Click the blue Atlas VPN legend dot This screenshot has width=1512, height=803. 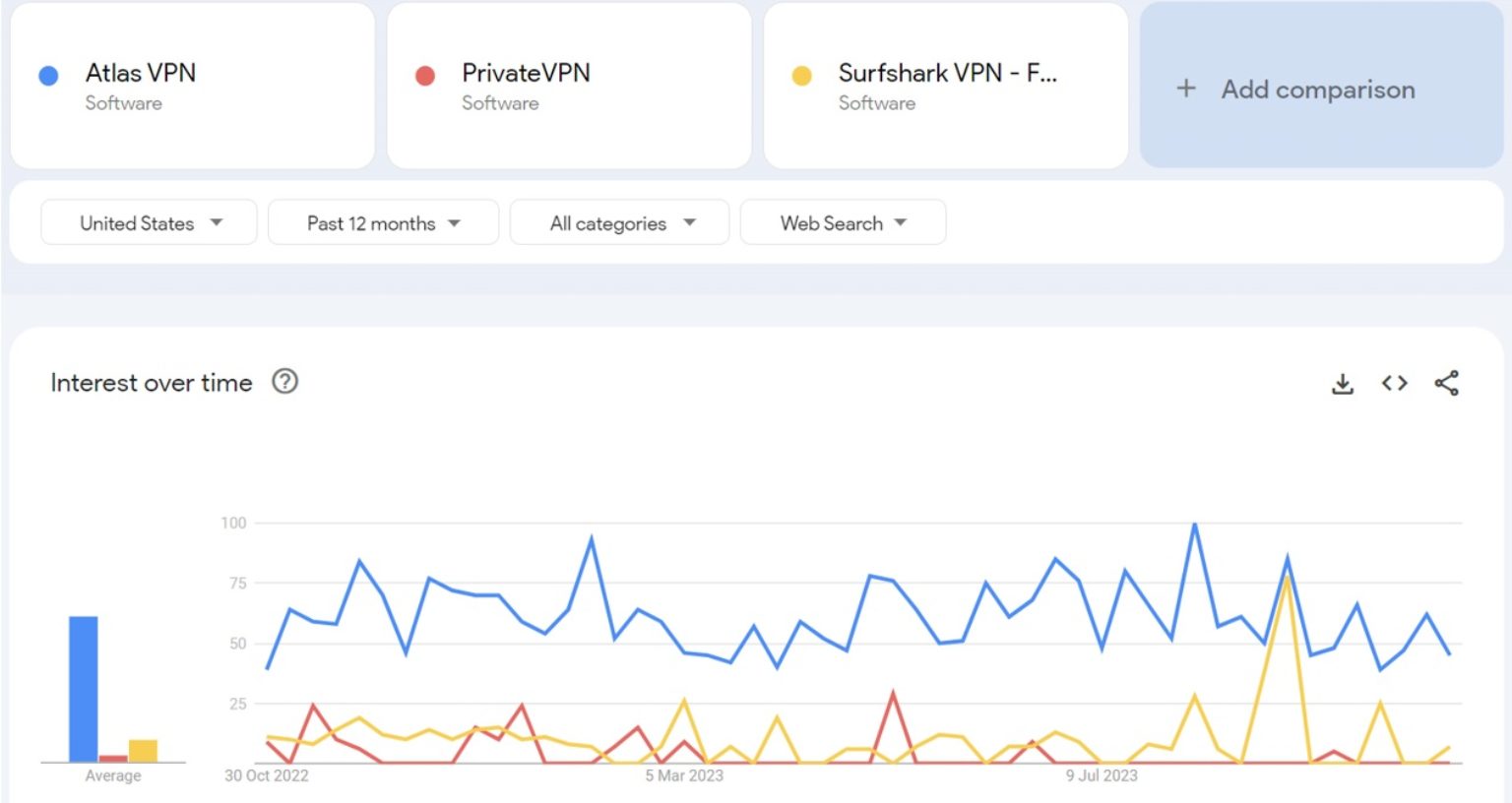[47, 75]
